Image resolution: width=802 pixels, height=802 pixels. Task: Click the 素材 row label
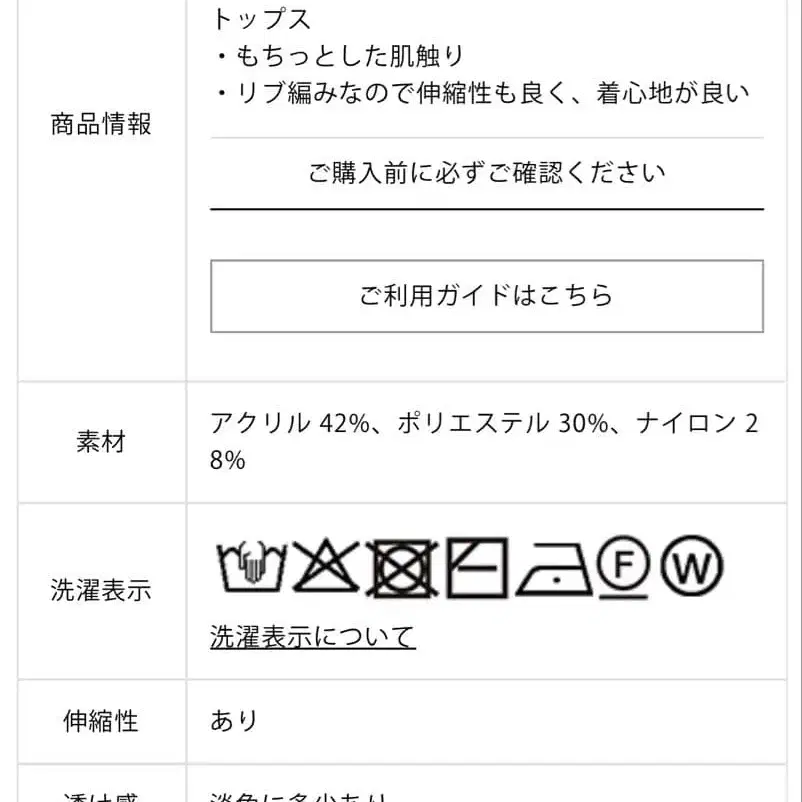[98, 441]
